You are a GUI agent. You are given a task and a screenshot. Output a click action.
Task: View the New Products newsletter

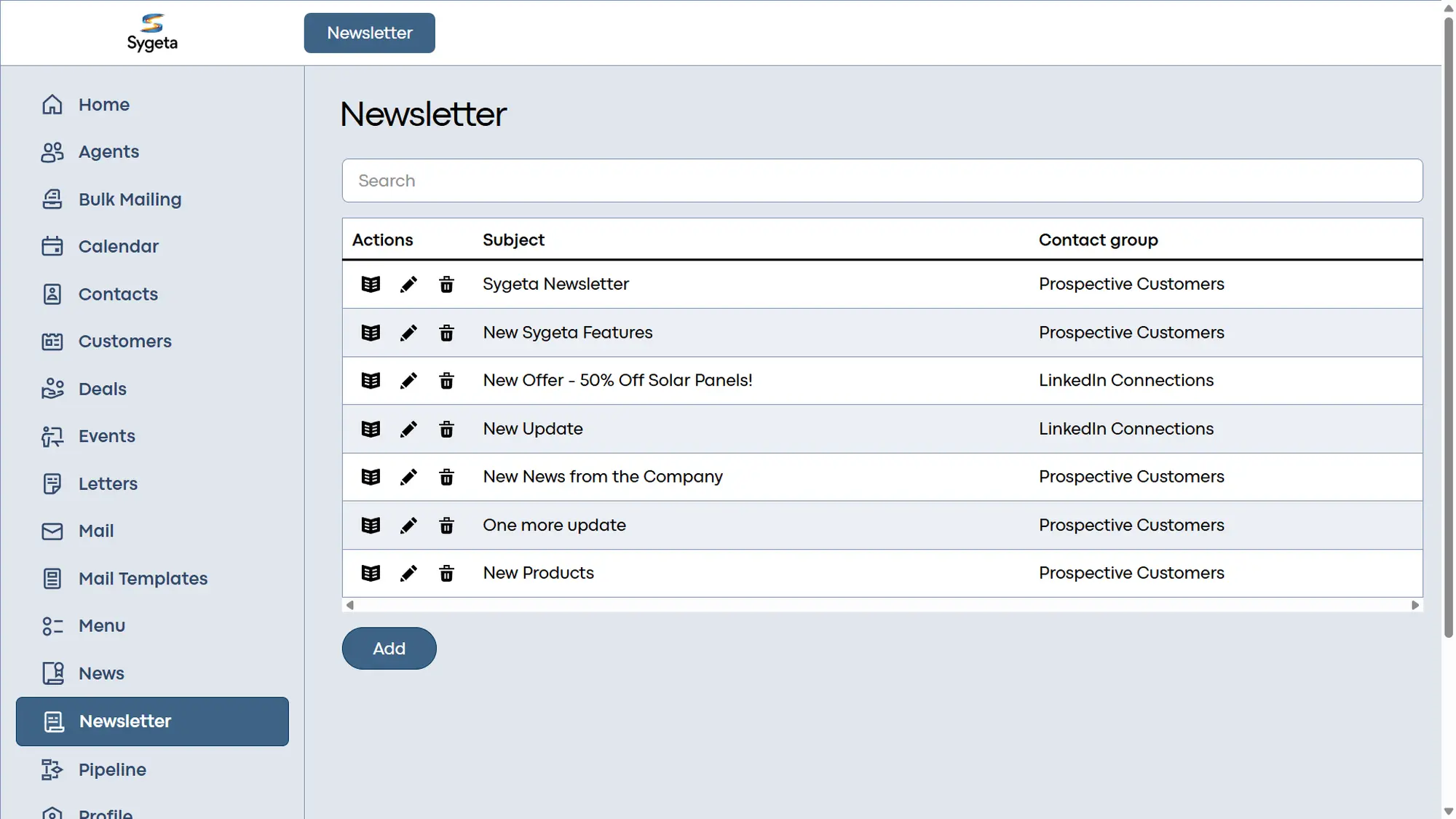point(371,573)
